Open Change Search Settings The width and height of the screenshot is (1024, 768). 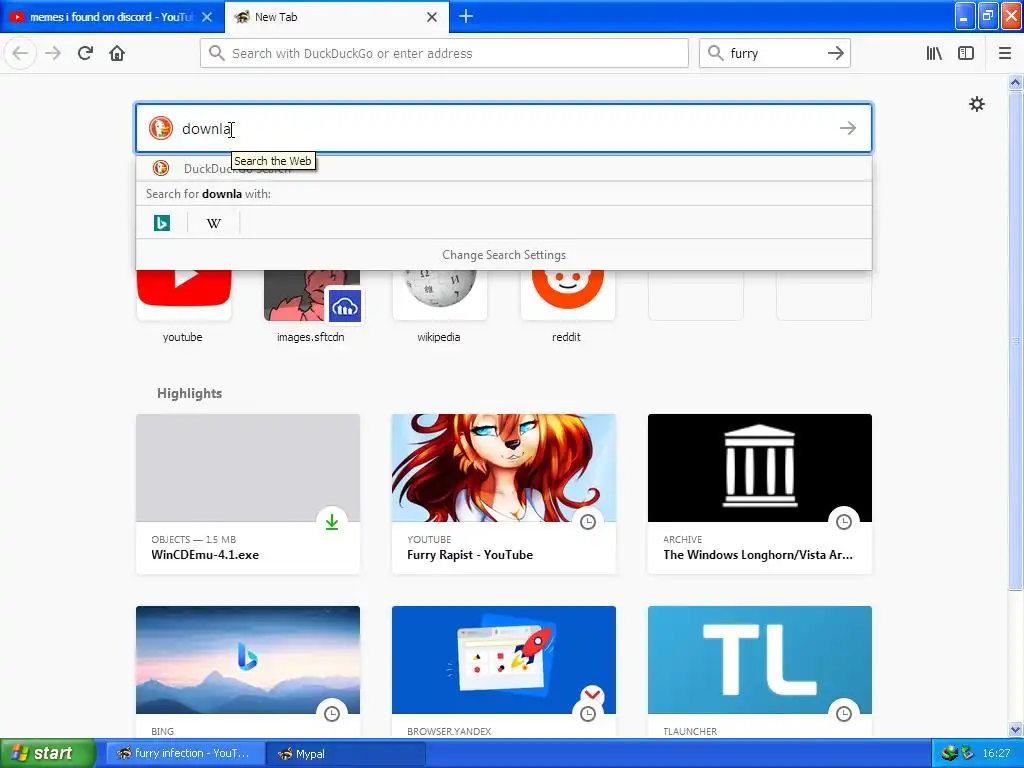point(504,255)
